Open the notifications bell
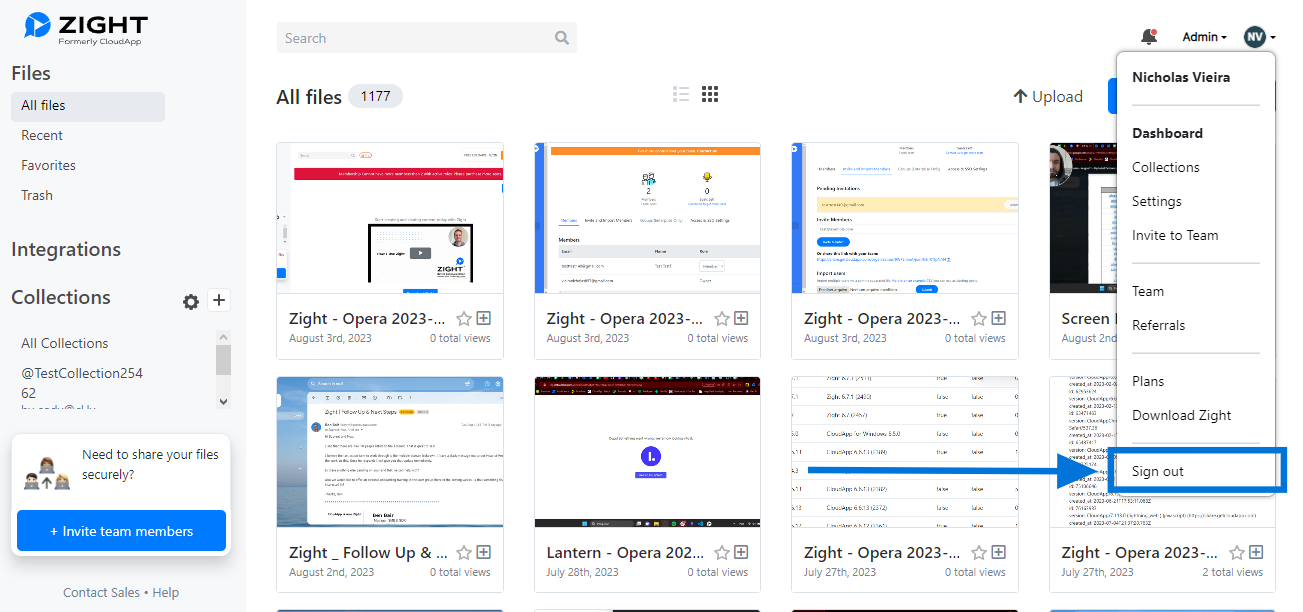1303x612 pixels. 1149,37
